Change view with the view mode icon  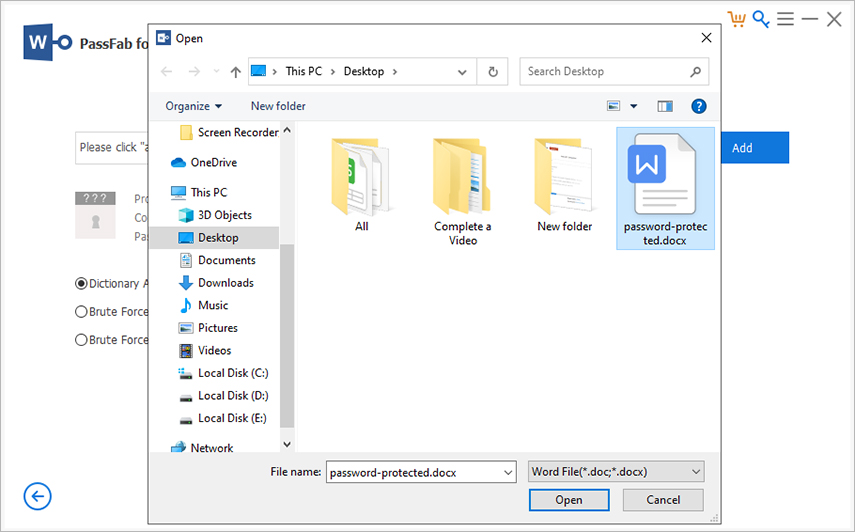[x=613, y=106]
